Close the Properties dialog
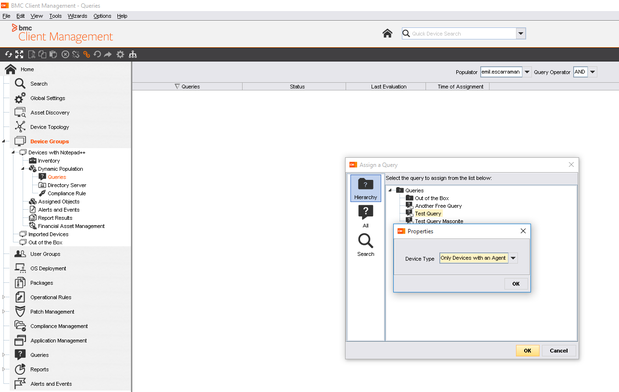The height and width of the screenshot is (392, 619). coord(523,231)
